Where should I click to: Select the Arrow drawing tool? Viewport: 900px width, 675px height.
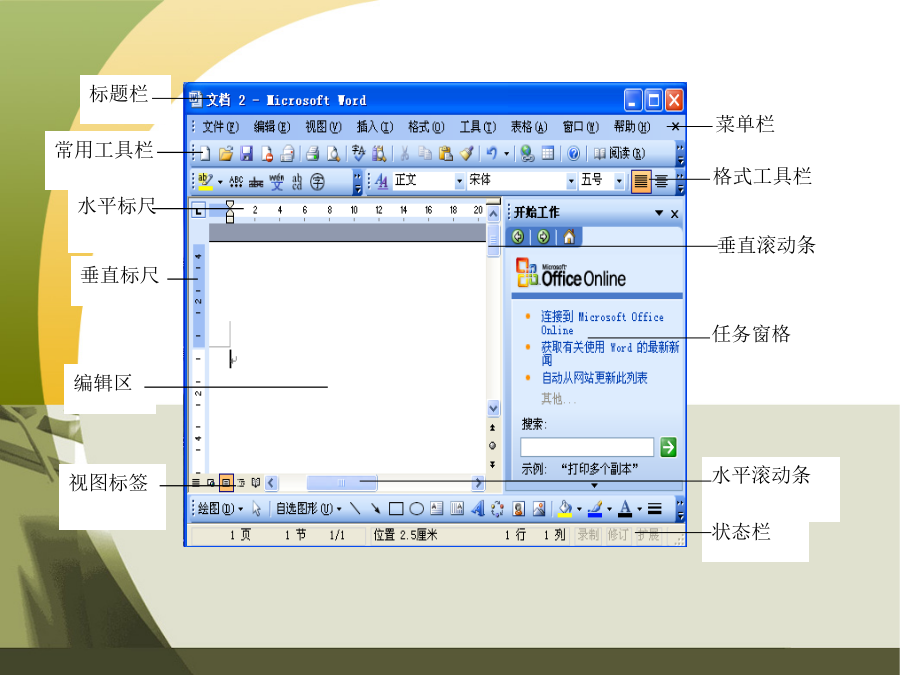click(375, 508)
